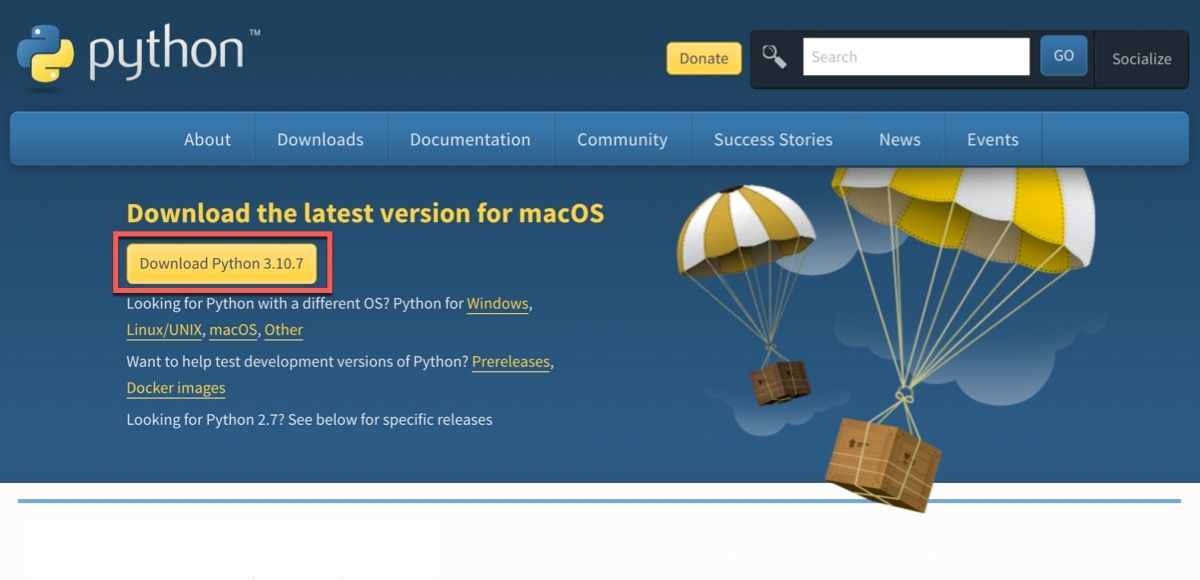View upcoming Events
Image resolution: width=1200 pixels, height=580 pixels.
(x=993, y=139)
